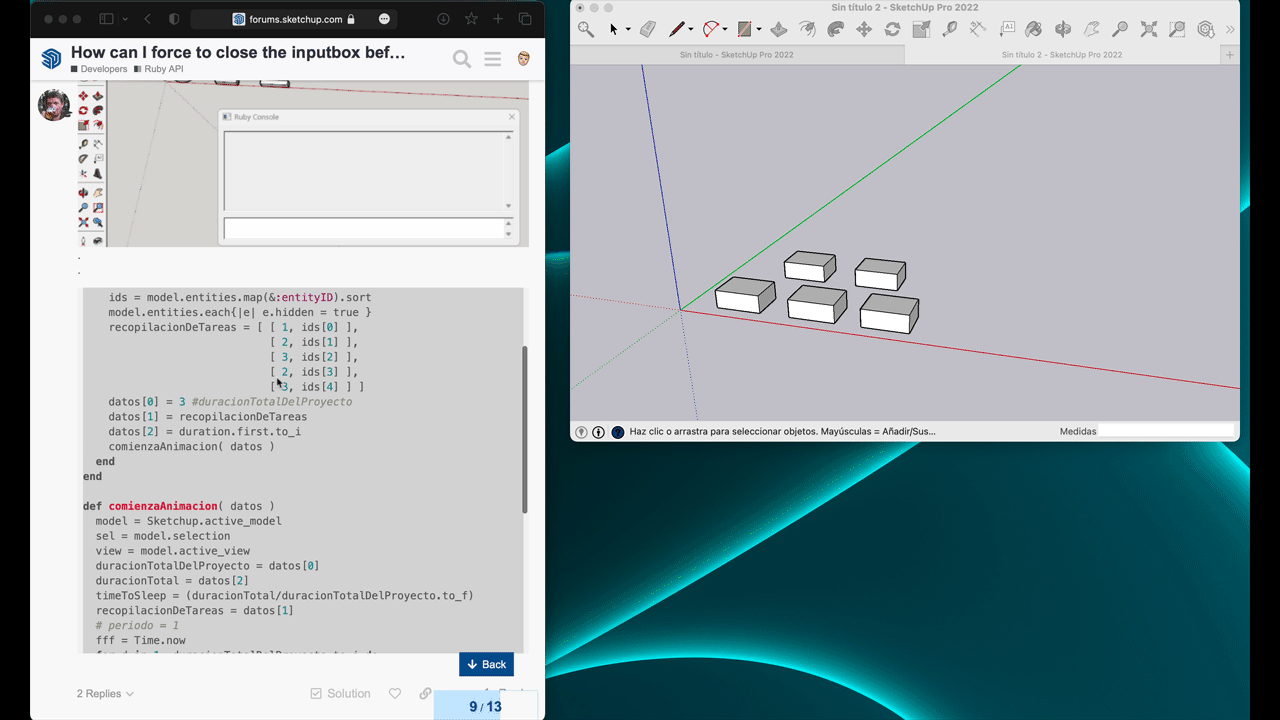The width and height of the screenshot is (1280, 720).
Task: Pick the Tape Measure tool in SketchUp
Action: pos(949,30)
